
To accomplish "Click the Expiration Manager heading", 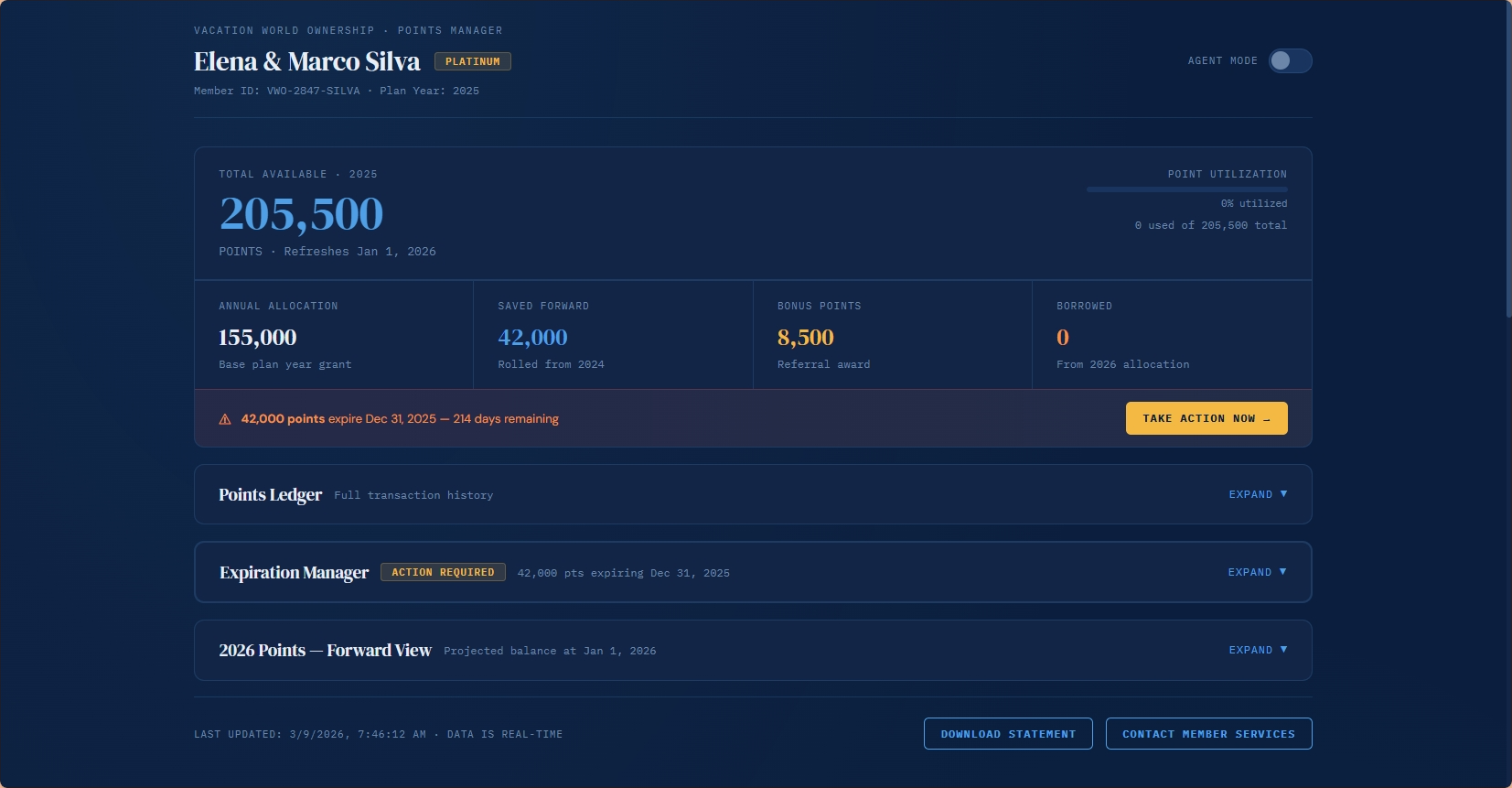I will pos(294,572).
